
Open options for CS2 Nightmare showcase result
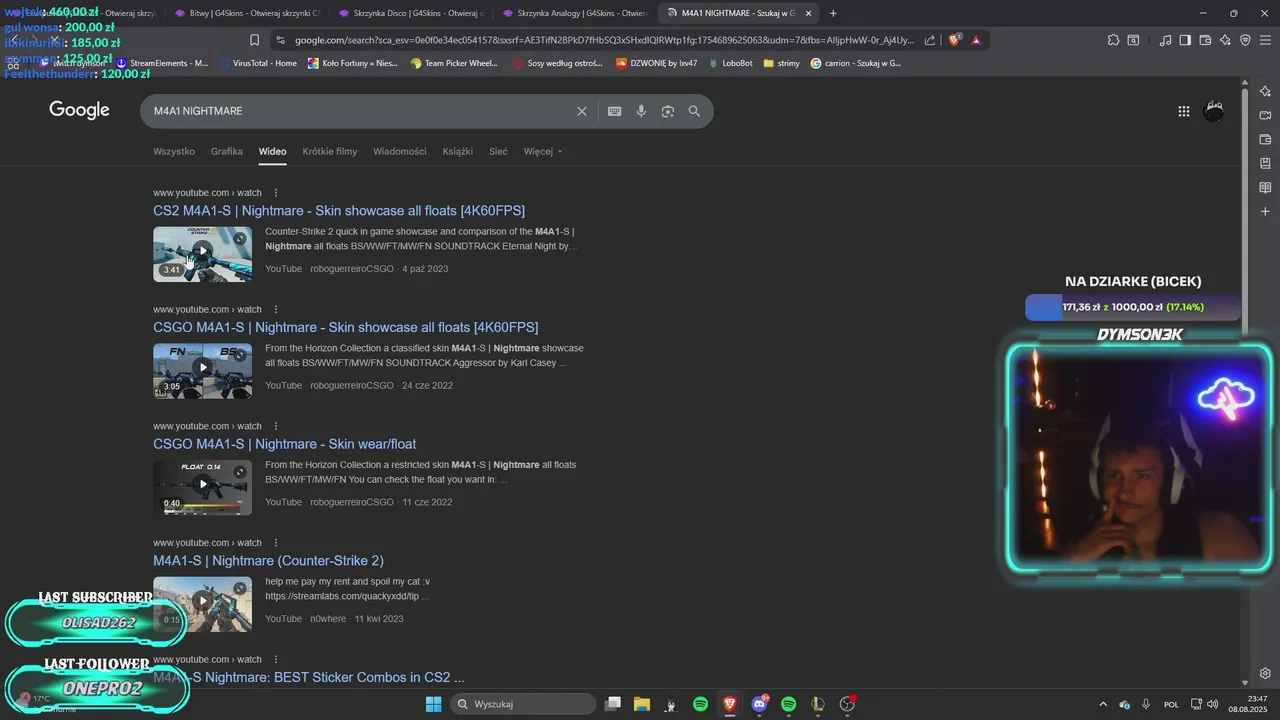276,193
